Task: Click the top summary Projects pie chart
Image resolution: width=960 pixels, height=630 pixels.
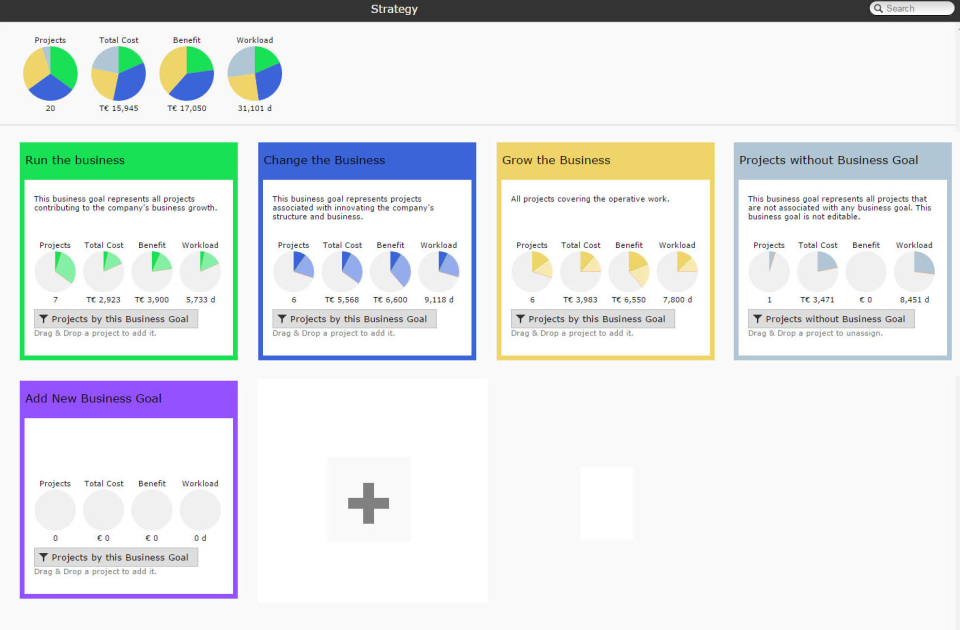Action: click(50, 74)
